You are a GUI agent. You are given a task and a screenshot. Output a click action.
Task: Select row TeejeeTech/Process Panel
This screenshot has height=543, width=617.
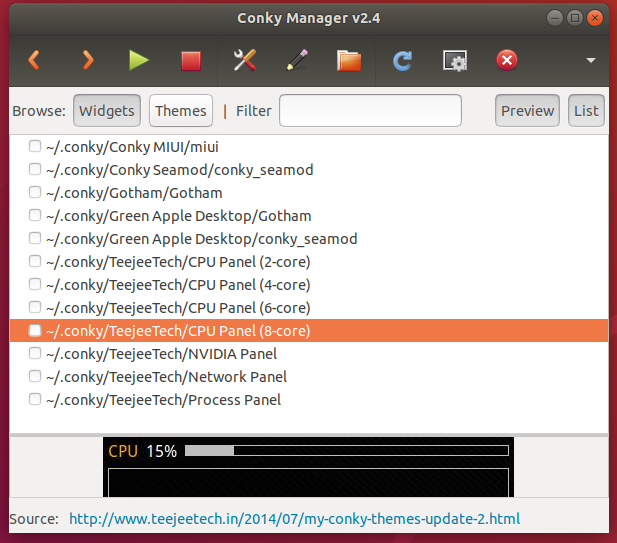[309, 399]
